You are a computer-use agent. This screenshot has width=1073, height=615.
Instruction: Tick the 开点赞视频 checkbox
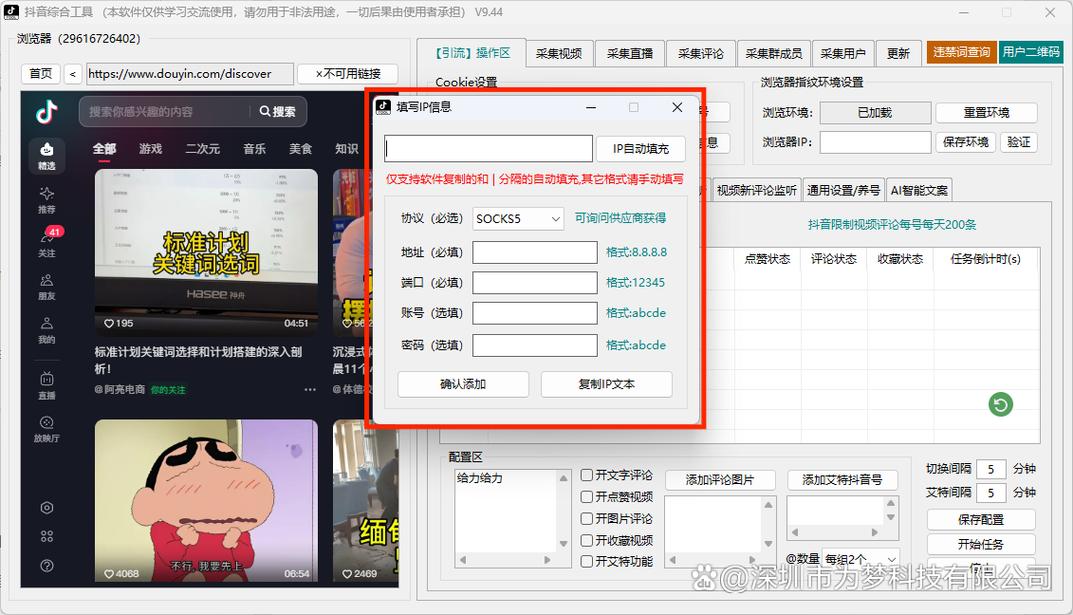(587, 497)
